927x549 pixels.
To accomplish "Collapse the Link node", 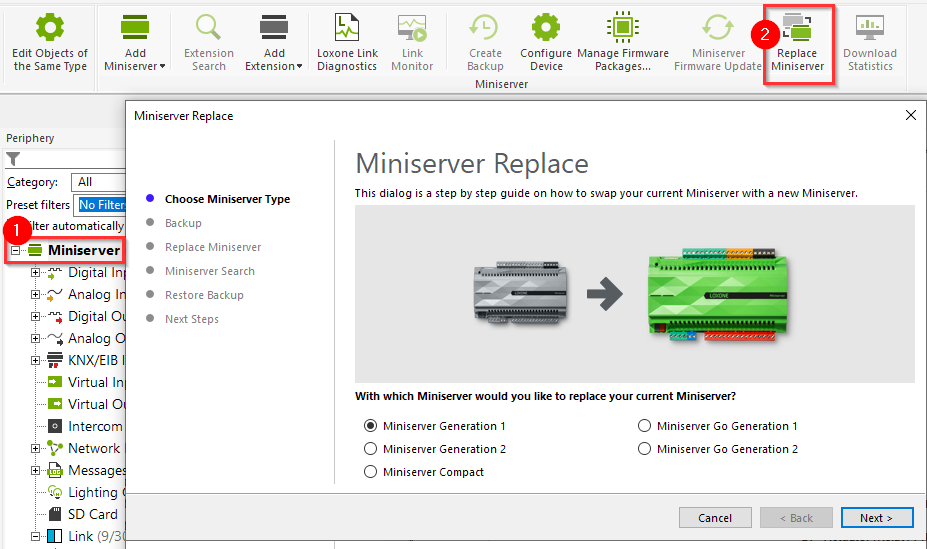I will tap(35, 536).
